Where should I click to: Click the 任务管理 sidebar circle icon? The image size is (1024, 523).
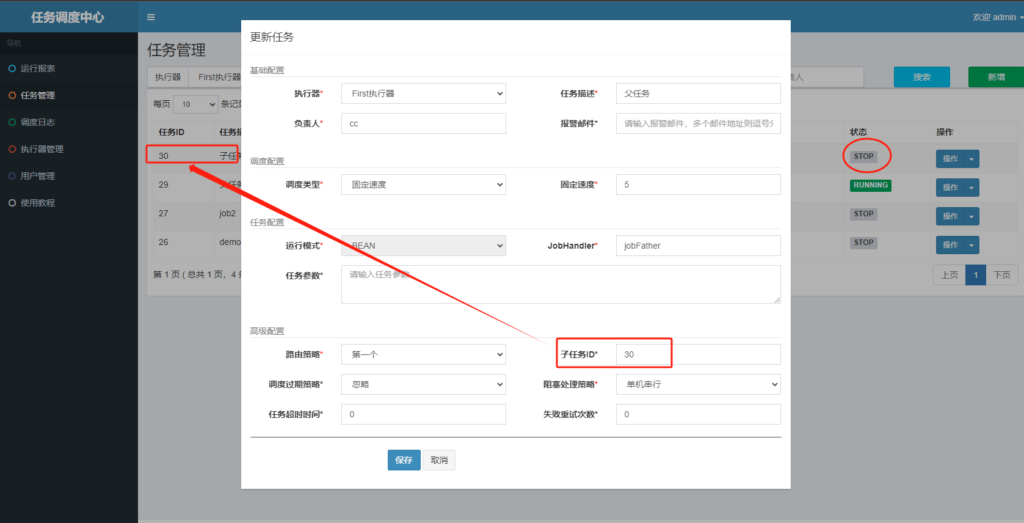pyautogui.click(x=12, y=95)
